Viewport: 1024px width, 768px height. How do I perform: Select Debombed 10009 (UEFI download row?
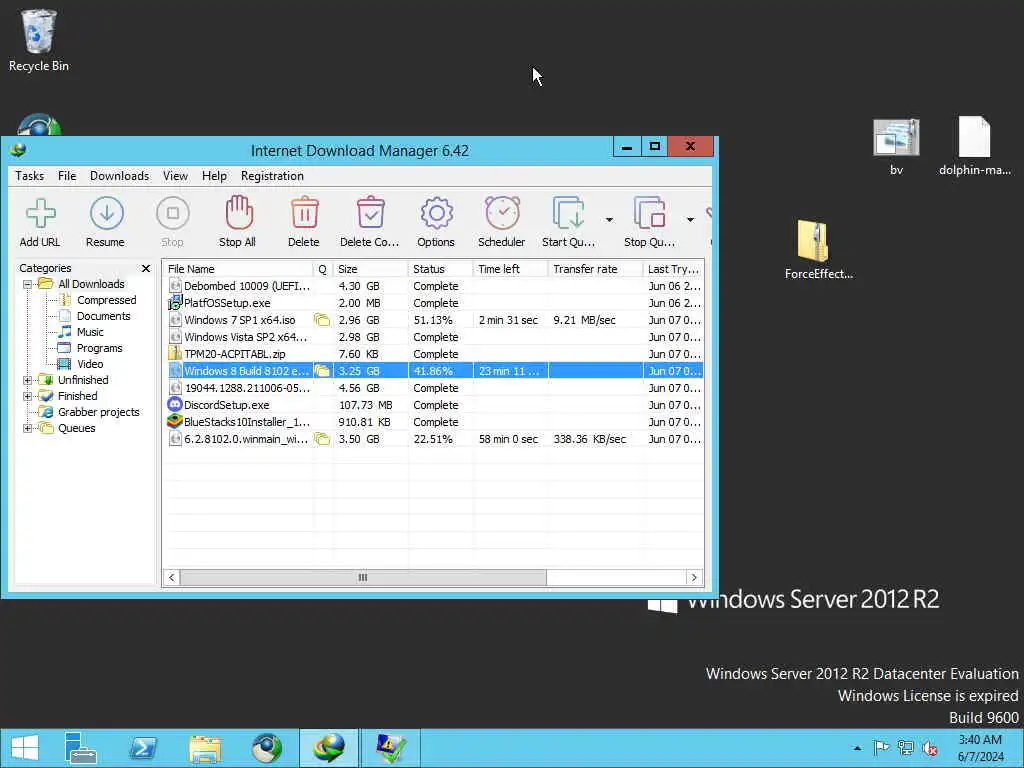(x=434, y=286)
